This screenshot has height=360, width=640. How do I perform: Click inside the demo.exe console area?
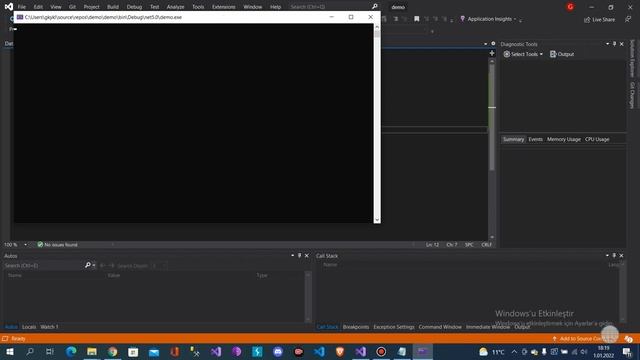pyautogui.click(x=193, y=123)
